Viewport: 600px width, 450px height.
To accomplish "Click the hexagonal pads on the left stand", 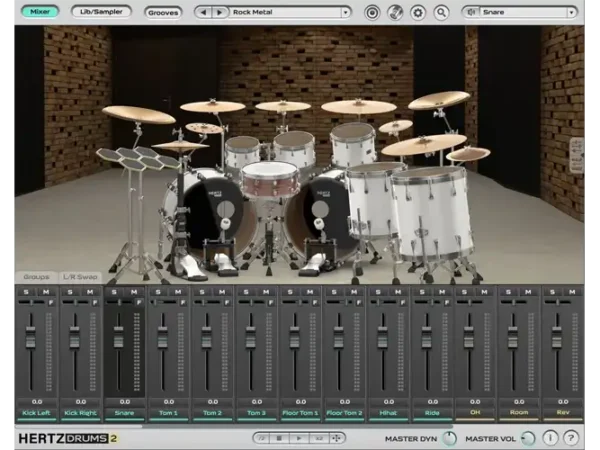I will 138,158.
